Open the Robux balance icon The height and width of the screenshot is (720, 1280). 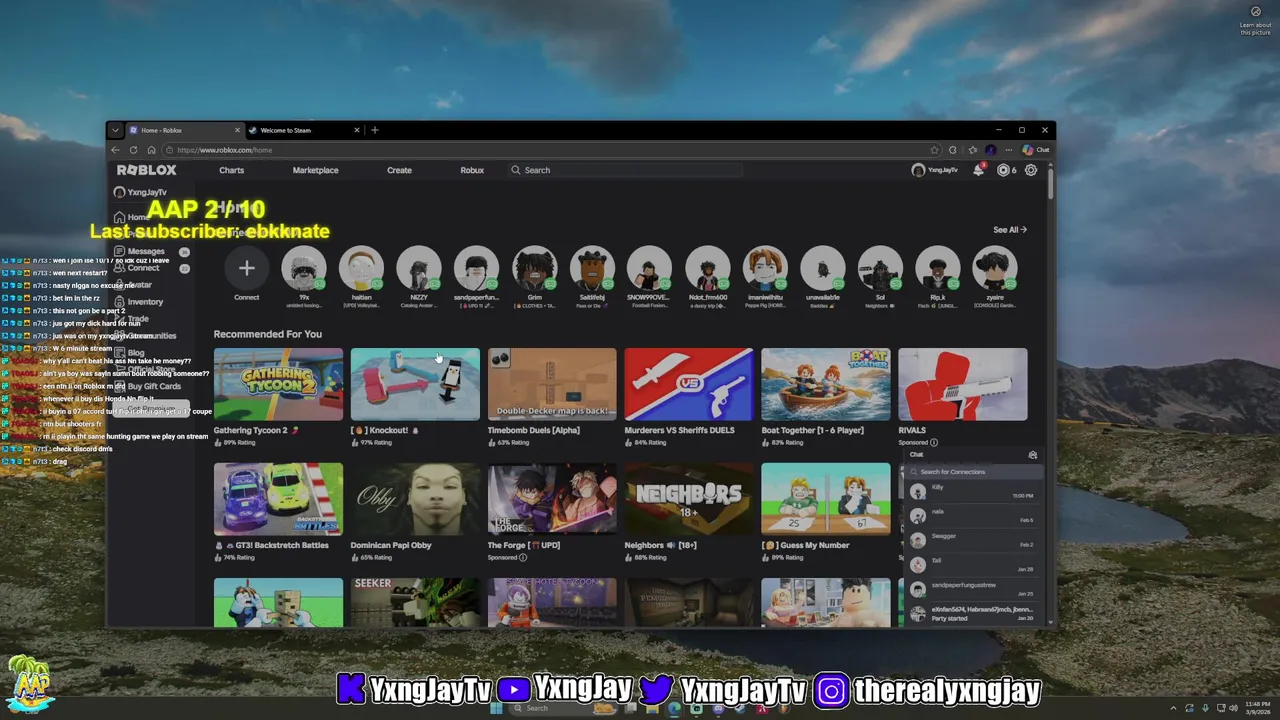click(1003, 170)
